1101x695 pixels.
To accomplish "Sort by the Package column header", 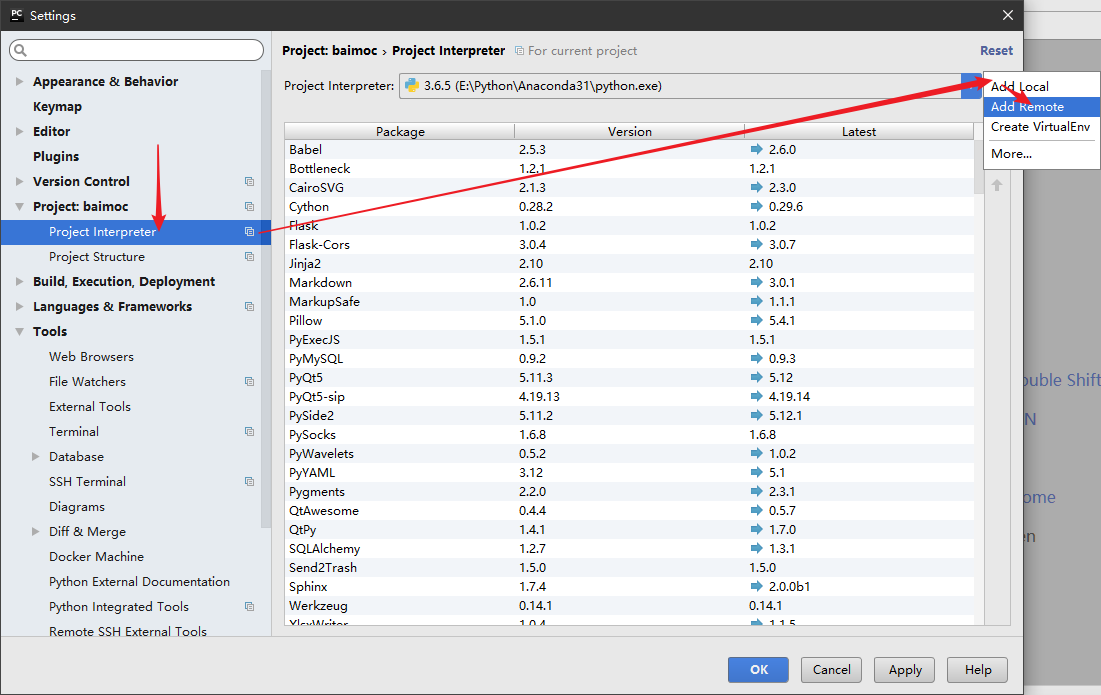I will (x=400, y=131).
